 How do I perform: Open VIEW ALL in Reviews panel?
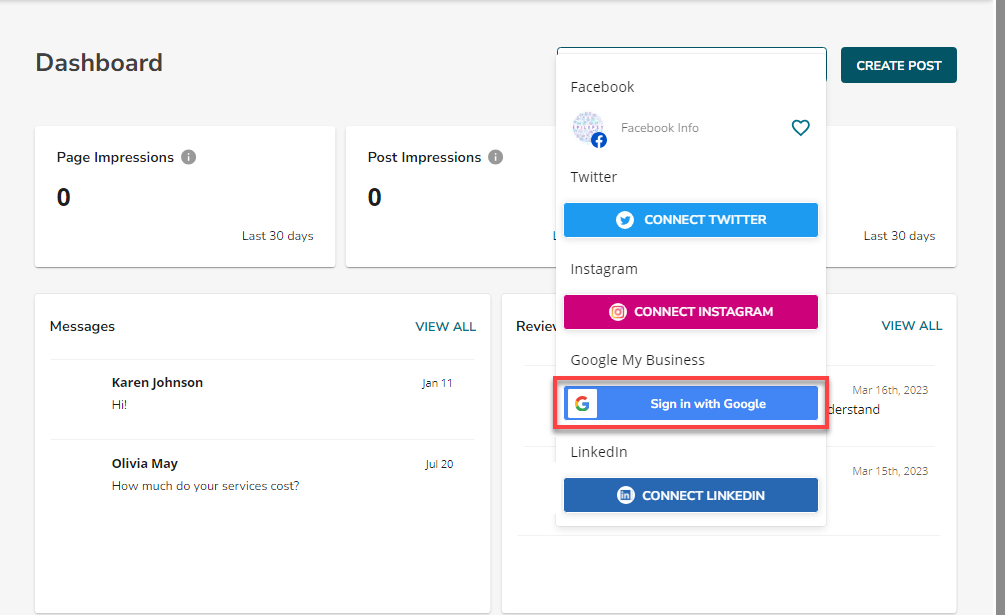coord(912,326)
